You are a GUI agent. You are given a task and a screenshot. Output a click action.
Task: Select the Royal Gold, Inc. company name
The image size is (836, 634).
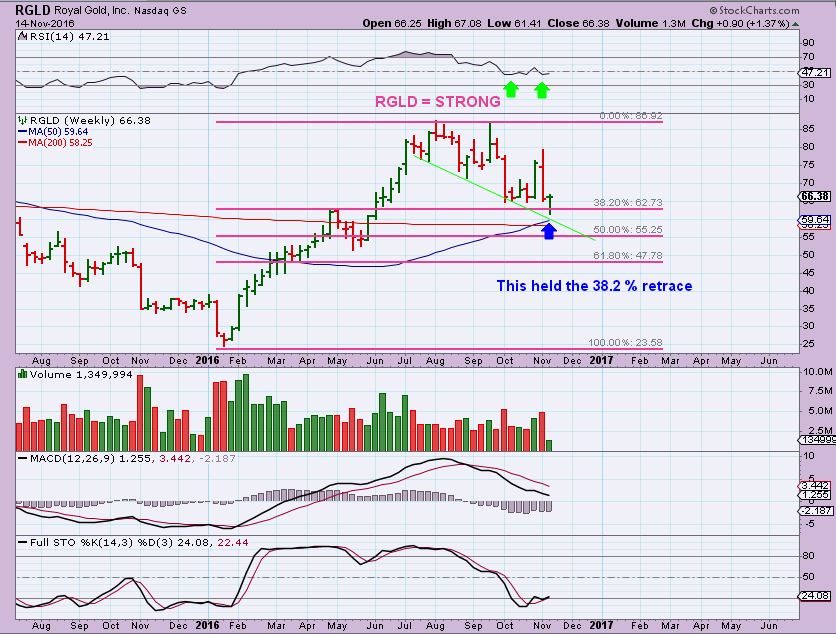pos(91,10)
